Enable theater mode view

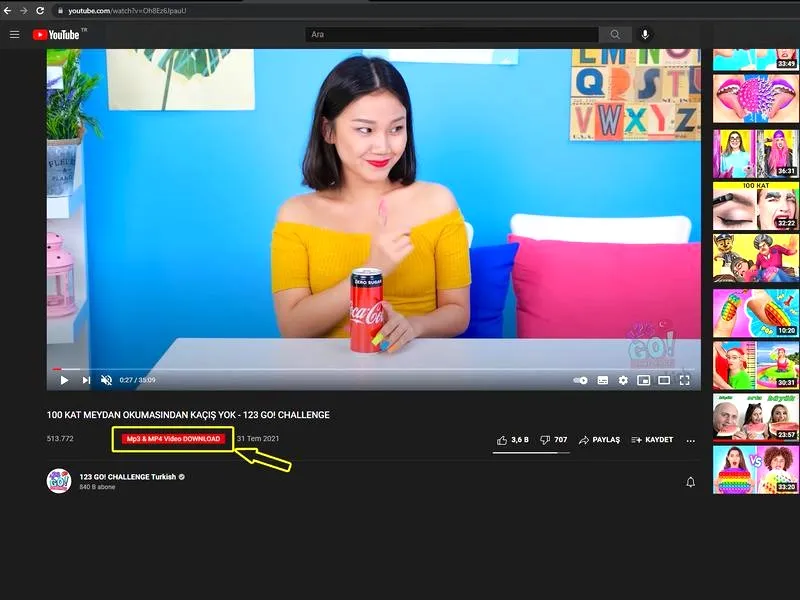coord(664,380)
